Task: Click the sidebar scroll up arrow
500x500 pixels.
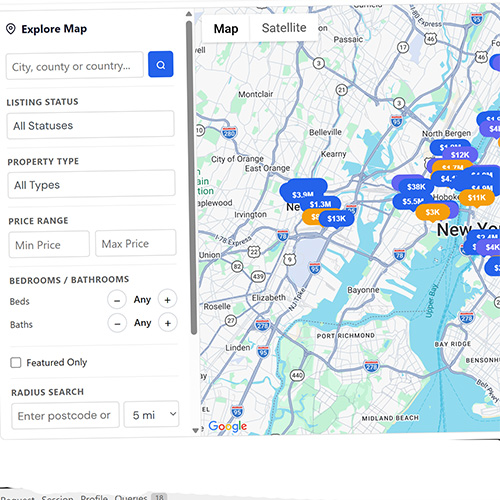Action: pyautogui.click(x=189, y=14)
